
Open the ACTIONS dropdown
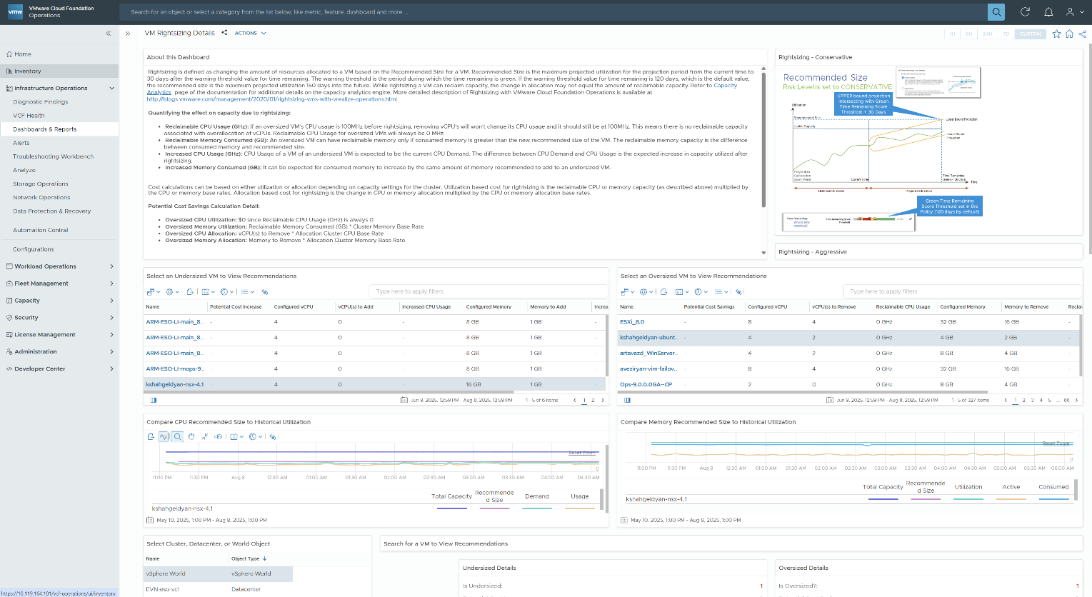pos(247,33)
